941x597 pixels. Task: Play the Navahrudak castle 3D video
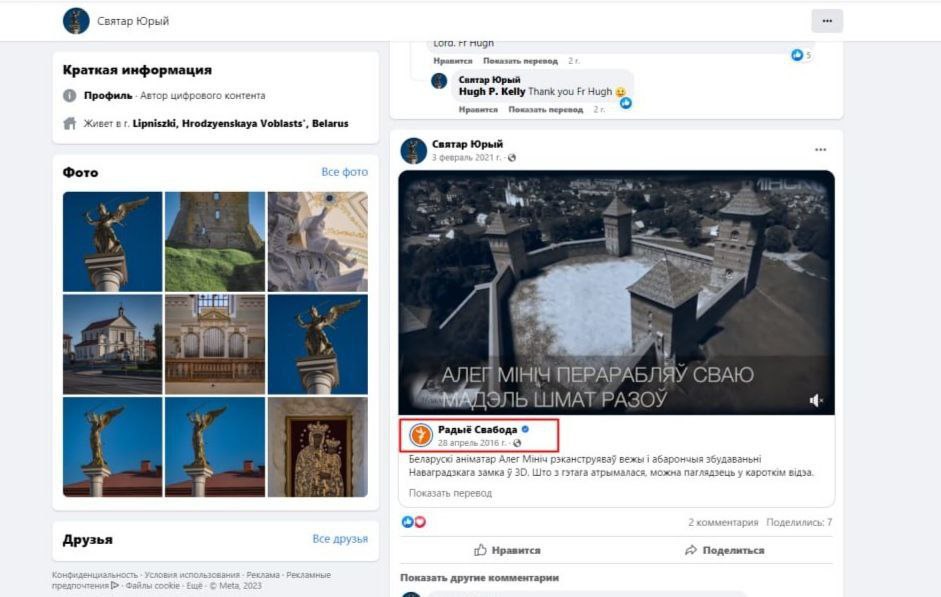[616, 292]
